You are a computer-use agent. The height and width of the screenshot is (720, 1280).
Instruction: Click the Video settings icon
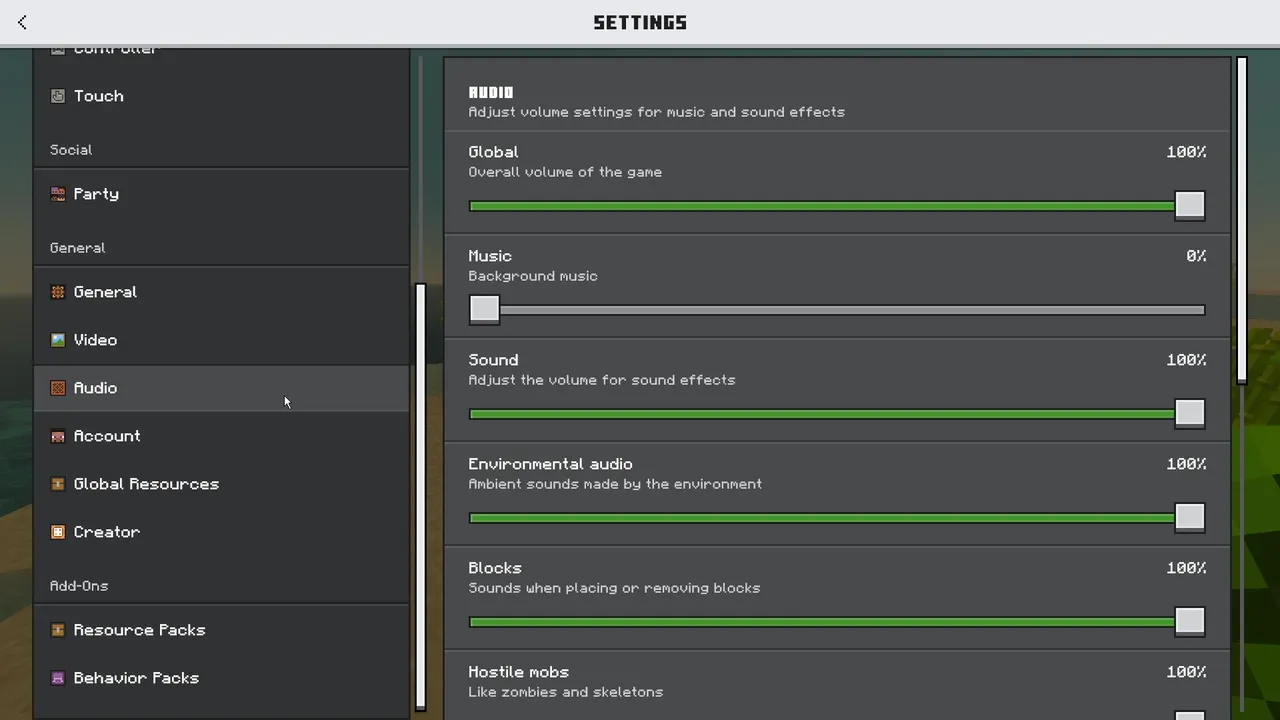(58, 340)
